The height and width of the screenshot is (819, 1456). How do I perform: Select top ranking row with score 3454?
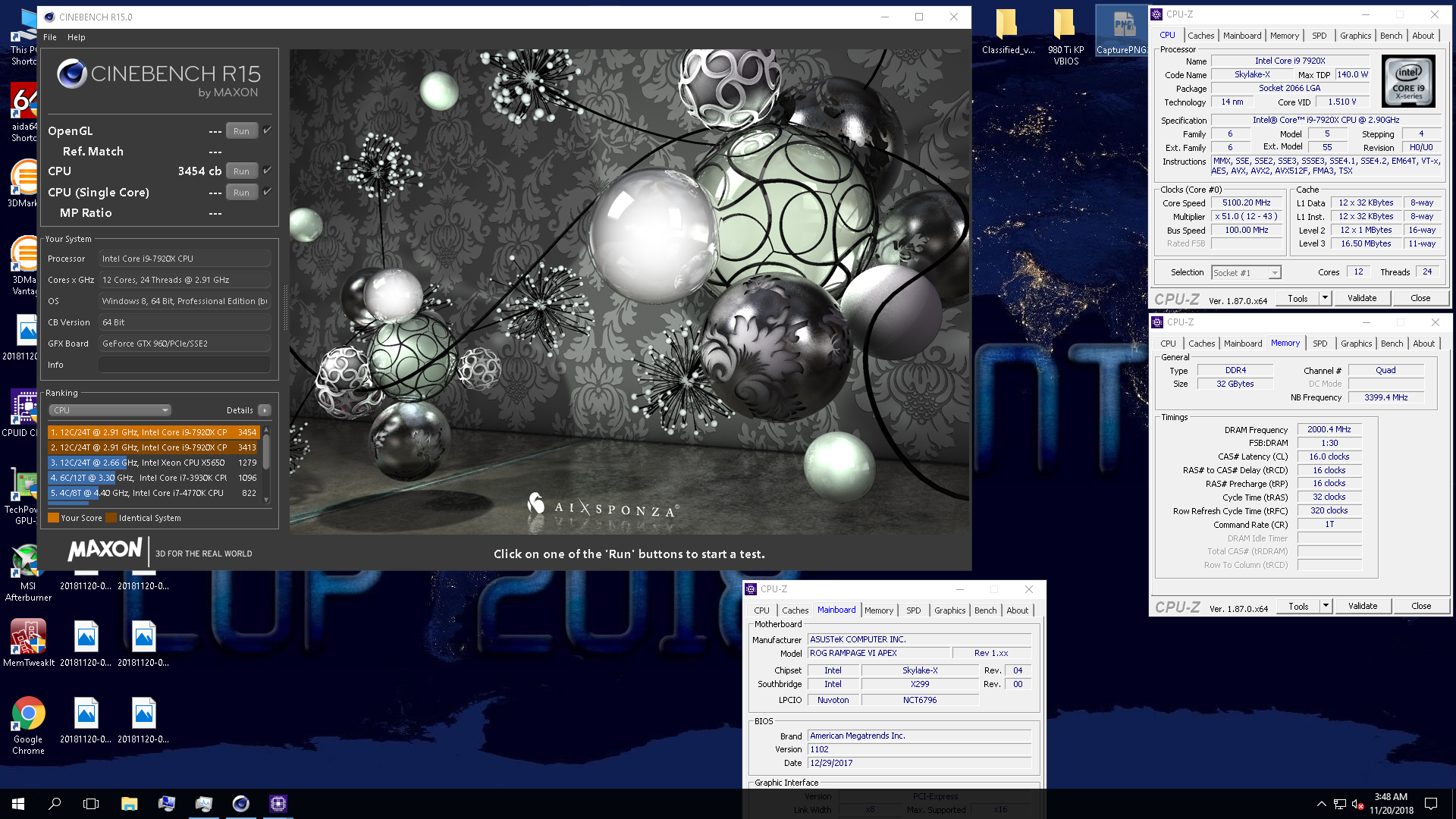pos(154,432)
